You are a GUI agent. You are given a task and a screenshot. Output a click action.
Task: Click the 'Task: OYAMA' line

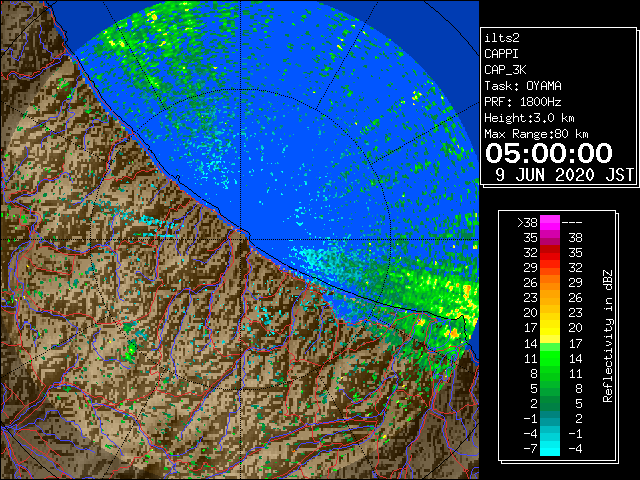[523, 86]
